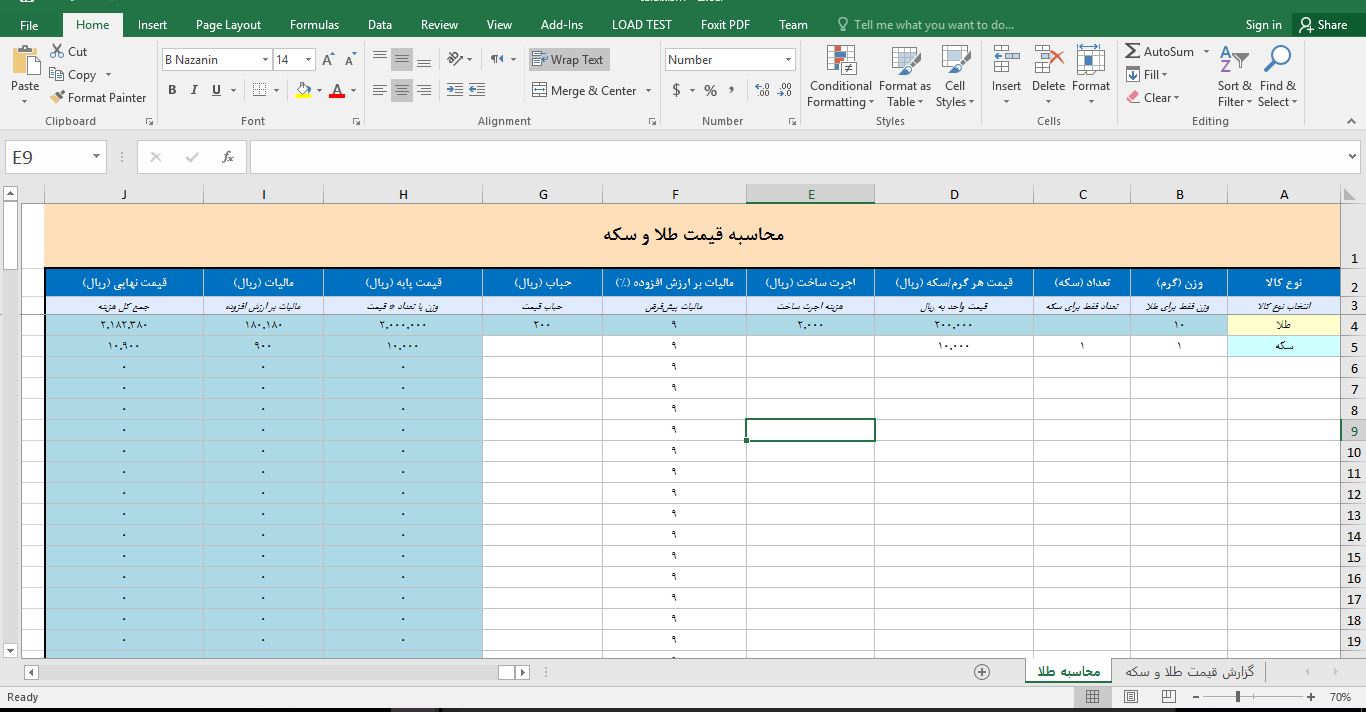Open the fill color dropdown arrow
This screenshot has width=1366, height=712.
click(318, 90)
